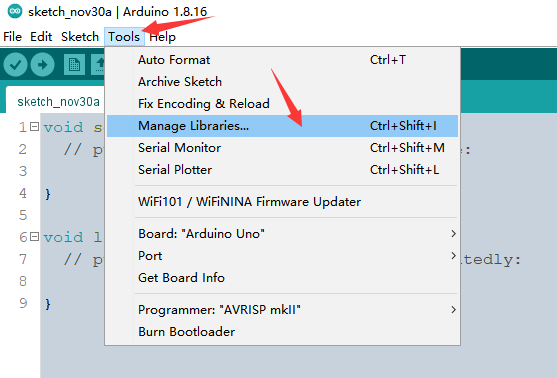Switch to the sketch_nov30a tab
Viewport: 557px width, 378px height.
[58, 102]
